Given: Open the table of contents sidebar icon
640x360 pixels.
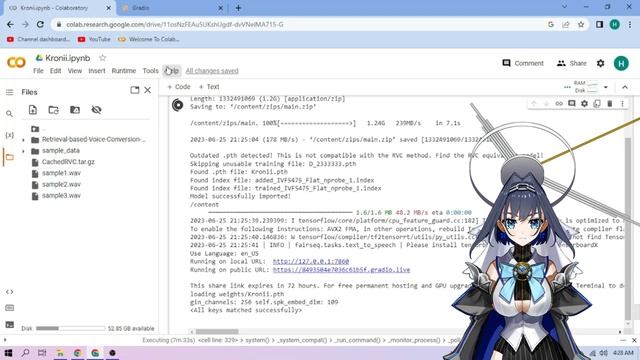Looking at the screenshot, I should (x=9, y=92).
